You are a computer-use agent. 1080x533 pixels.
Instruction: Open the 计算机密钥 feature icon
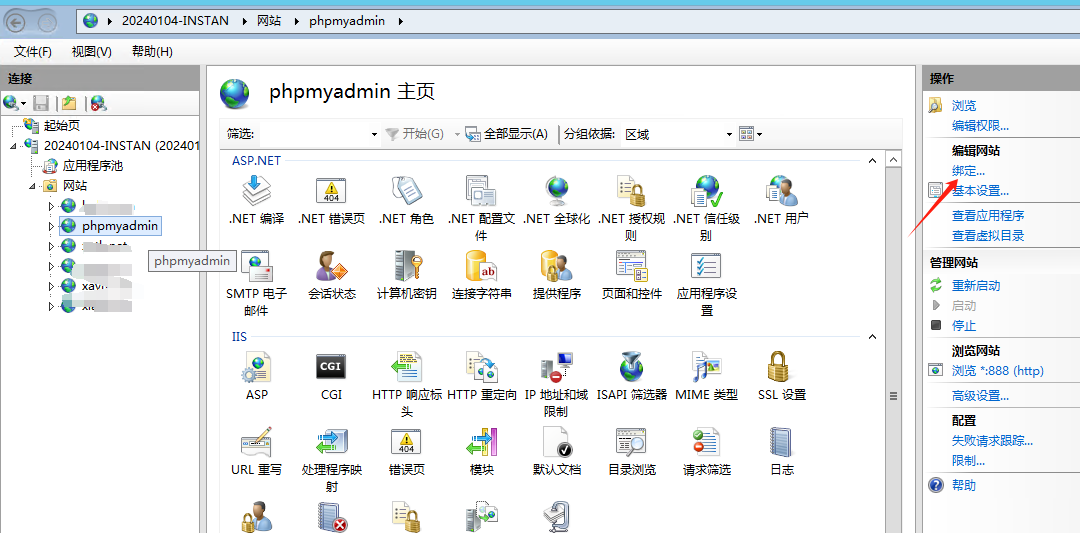click(406, 266)
